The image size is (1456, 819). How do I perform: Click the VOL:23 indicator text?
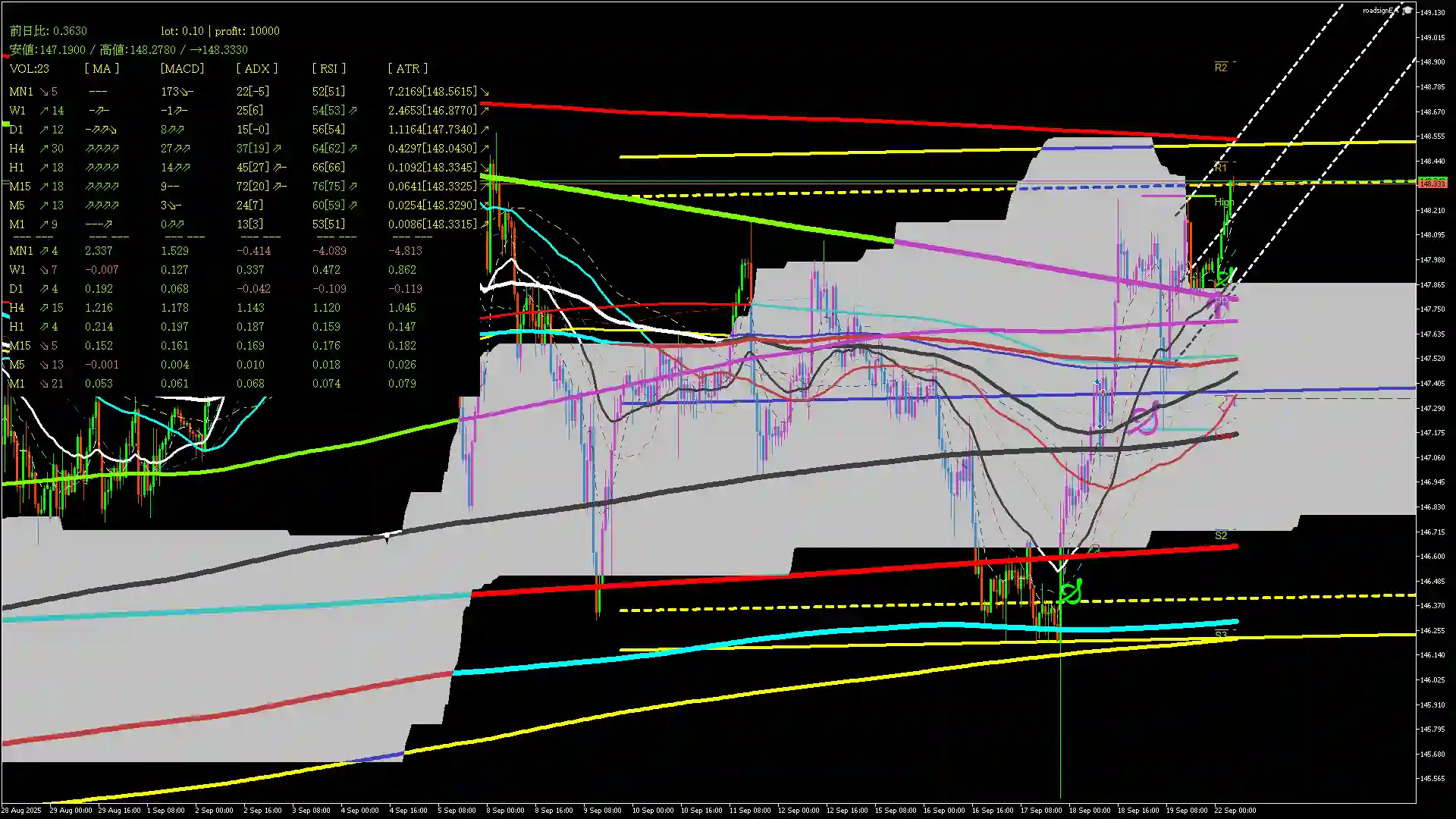click(30, 68)
